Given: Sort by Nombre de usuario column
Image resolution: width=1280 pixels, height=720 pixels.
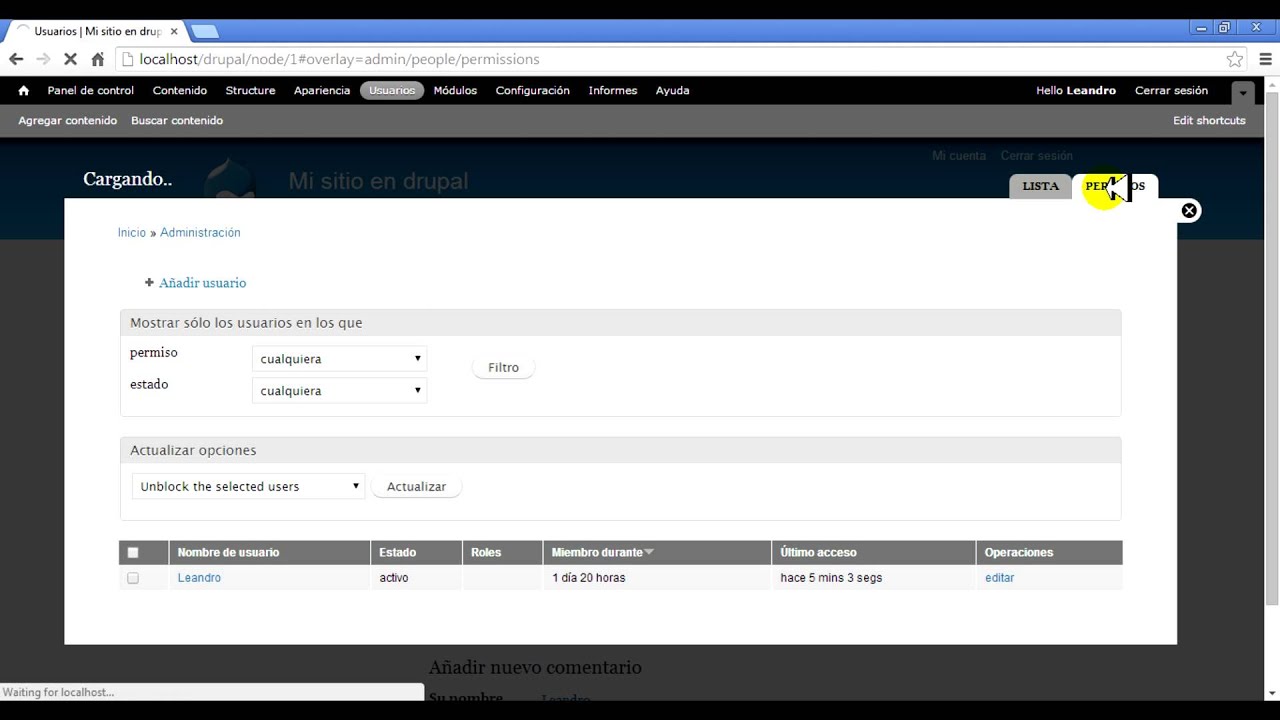Looking at the screenshot, I should tap(228, 552).
